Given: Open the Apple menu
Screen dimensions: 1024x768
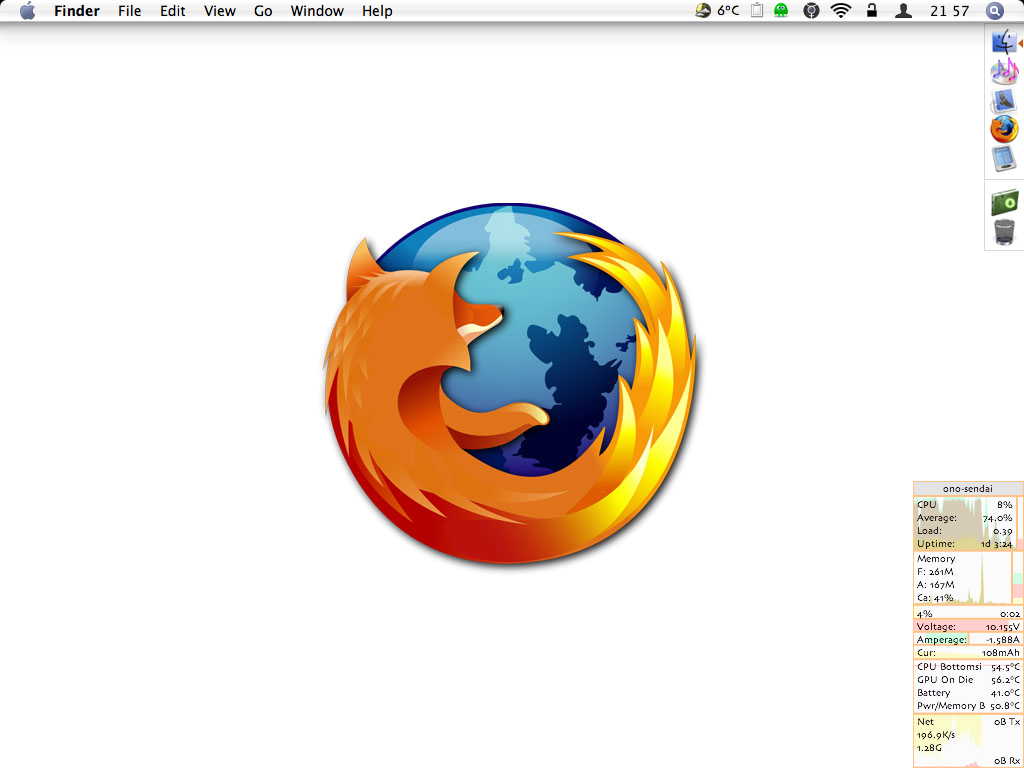Looking at the screenshot, I should (27, 11).
